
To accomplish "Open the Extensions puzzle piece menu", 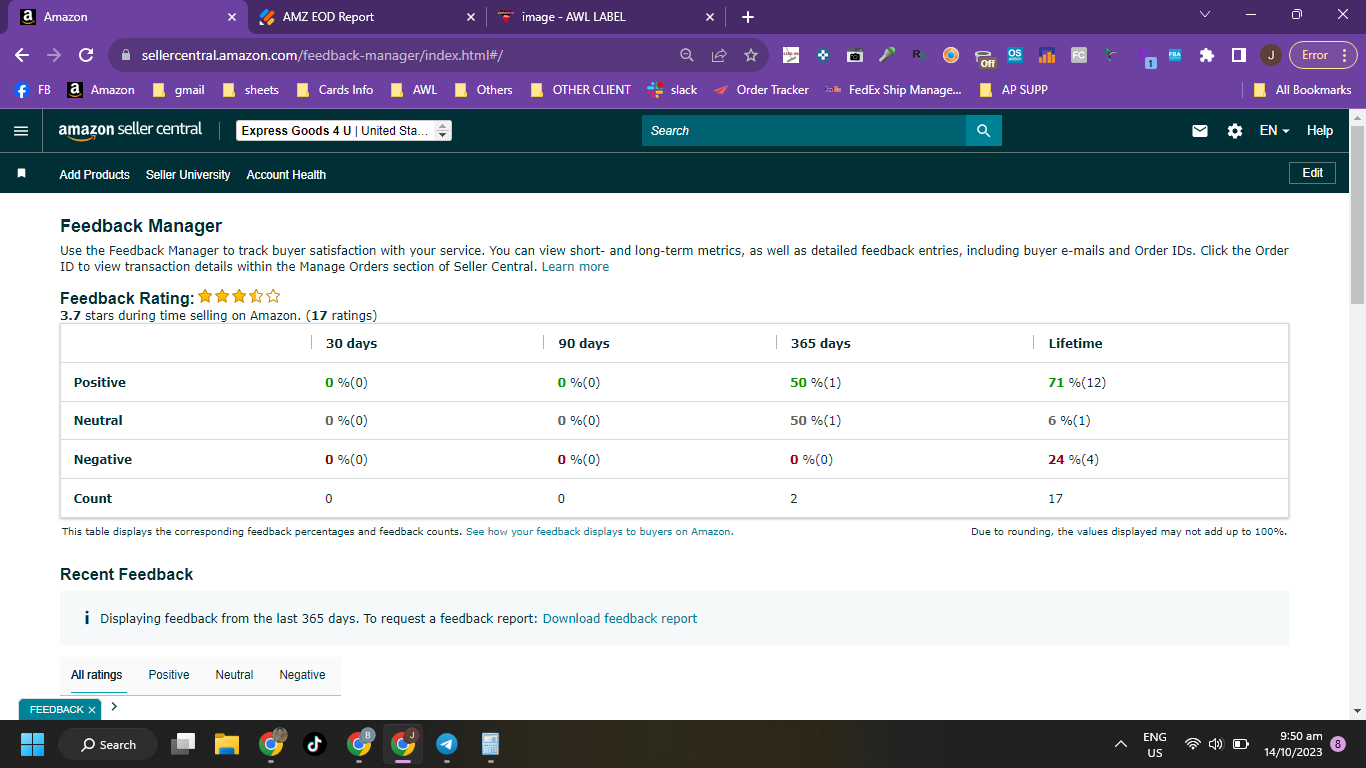I will [1207, 55].
